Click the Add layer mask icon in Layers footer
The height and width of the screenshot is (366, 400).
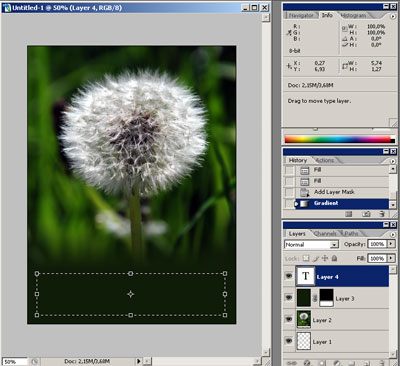[322, 363]
